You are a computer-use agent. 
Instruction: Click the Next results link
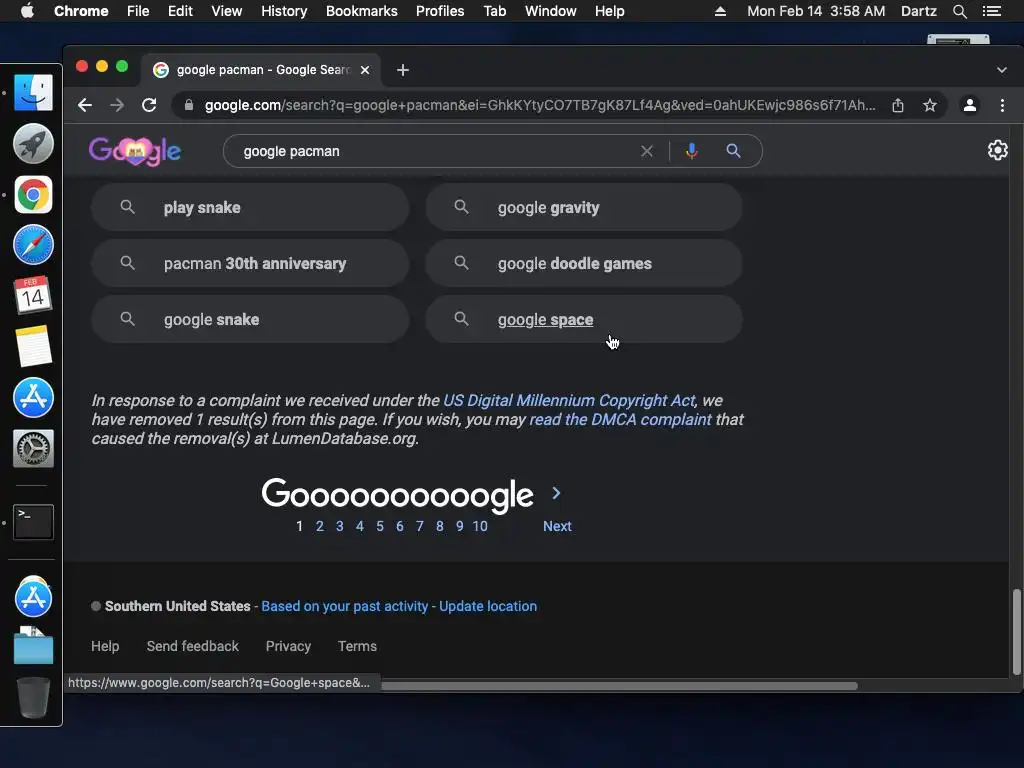(x=557, y=526)
